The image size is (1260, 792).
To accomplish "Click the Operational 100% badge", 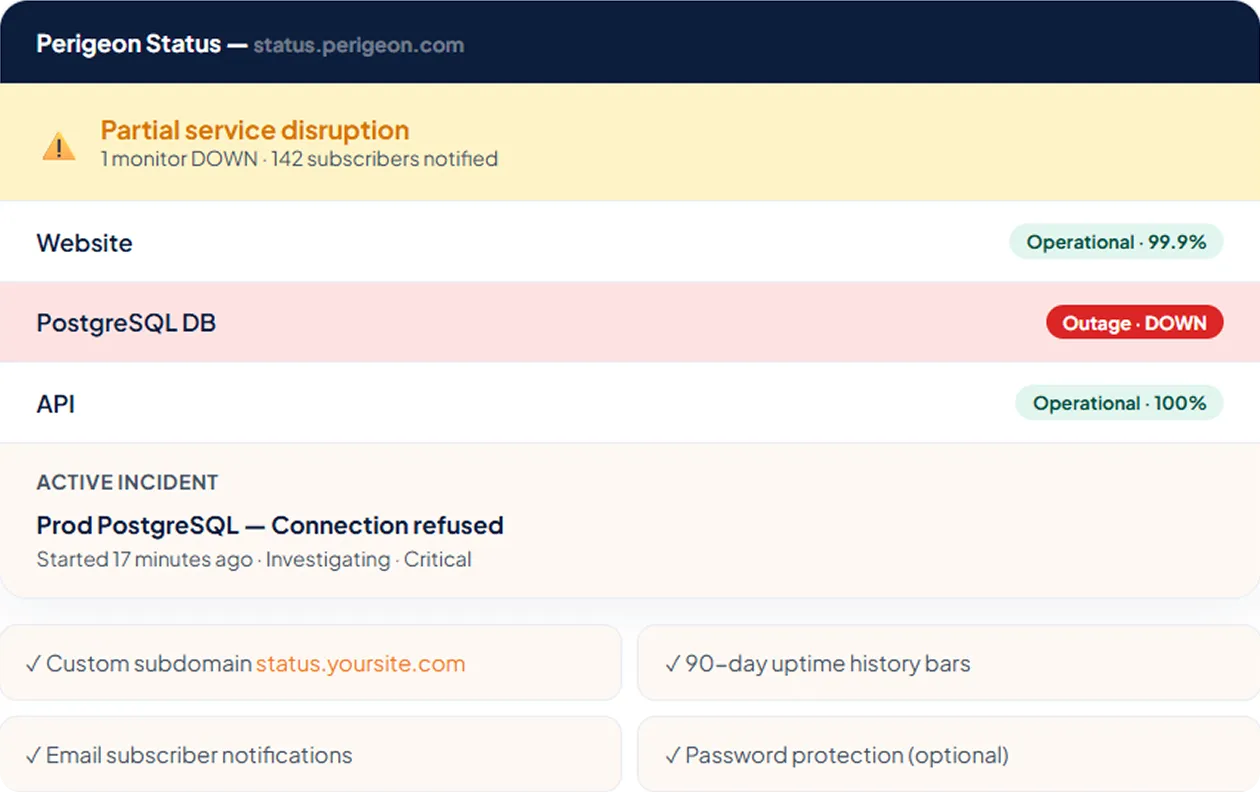I will [1119, 403].
